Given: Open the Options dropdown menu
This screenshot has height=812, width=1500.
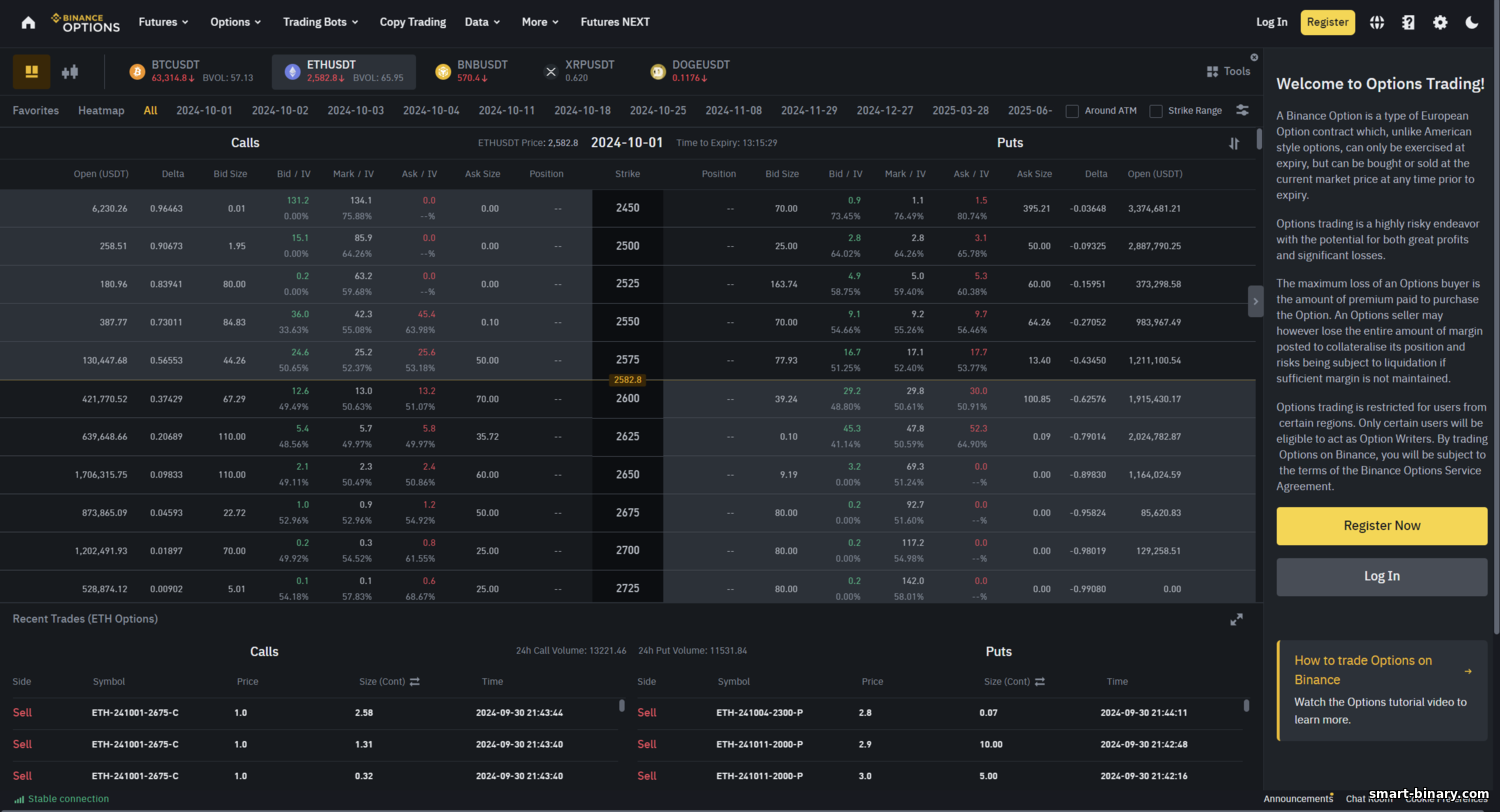Looking at the screenshot, I should (x=236, y=22).
